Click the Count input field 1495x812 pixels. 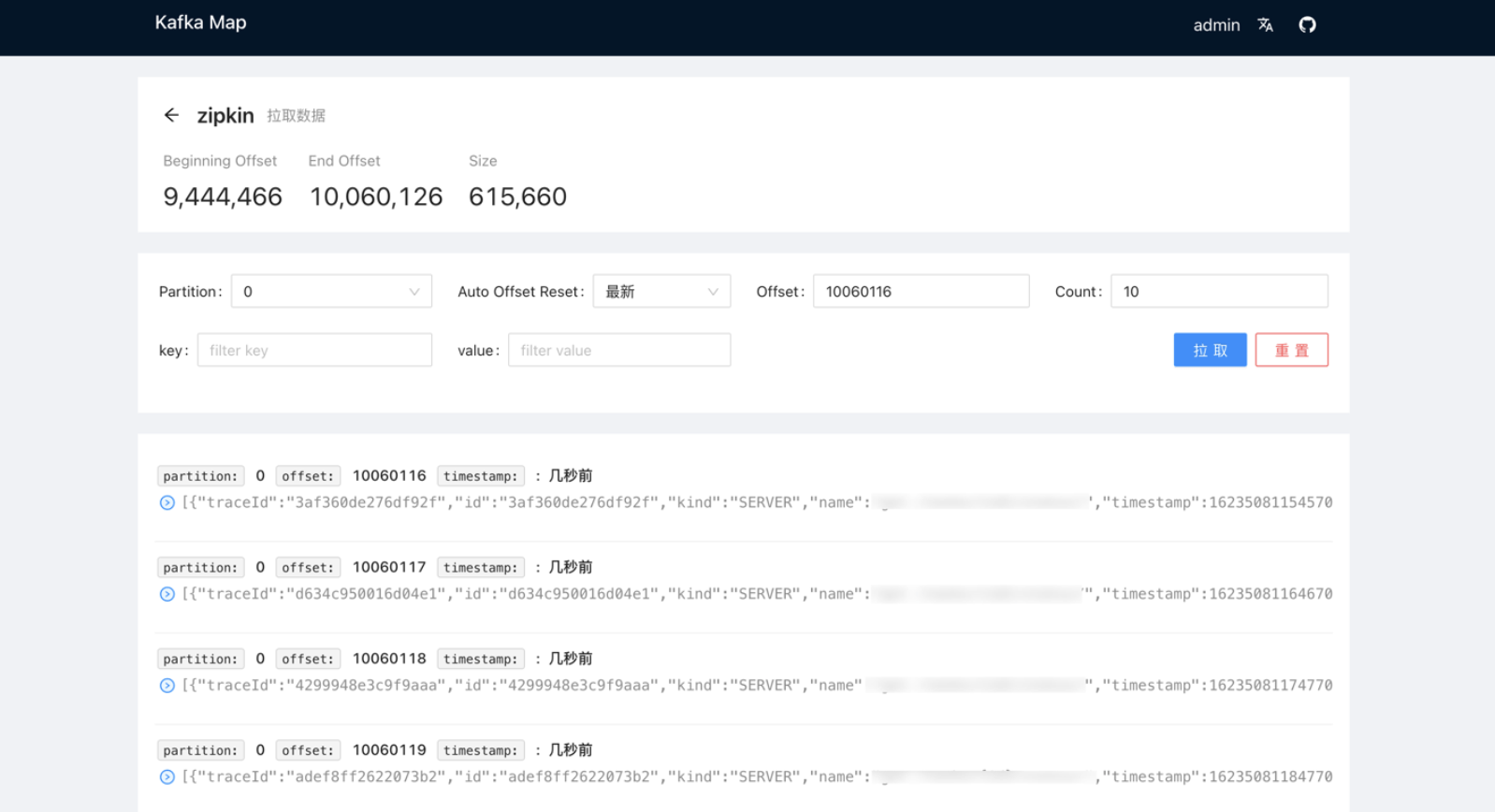(1219, 291)
